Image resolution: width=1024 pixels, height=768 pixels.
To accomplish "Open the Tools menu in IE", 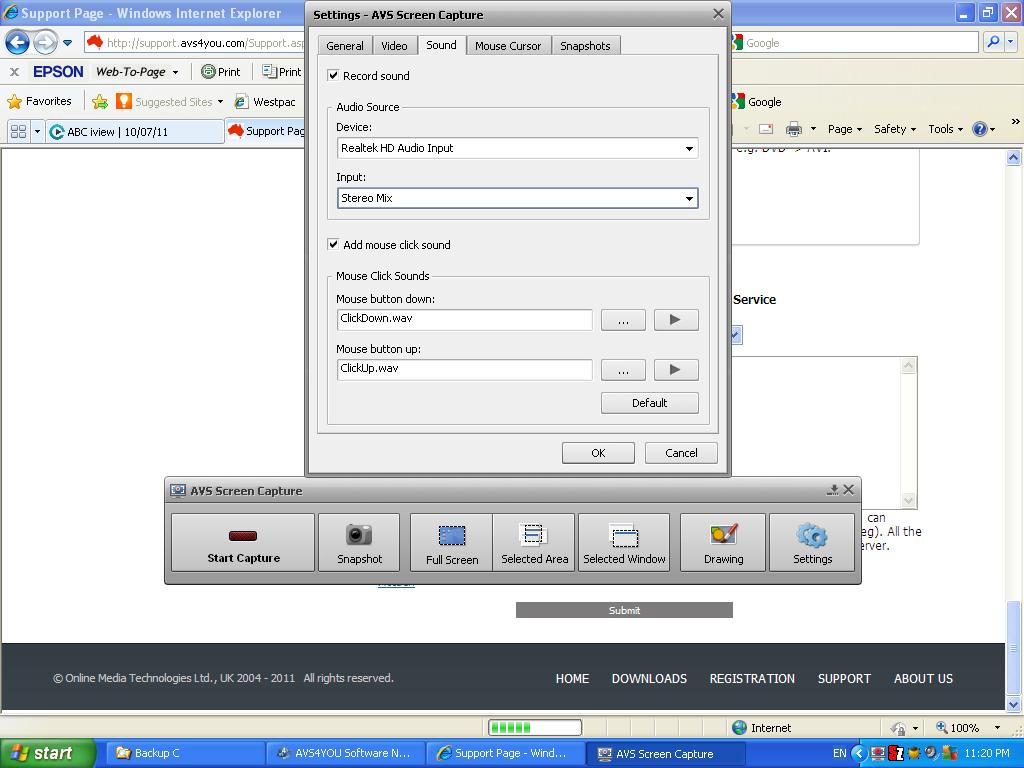I will tap(946, 129).
